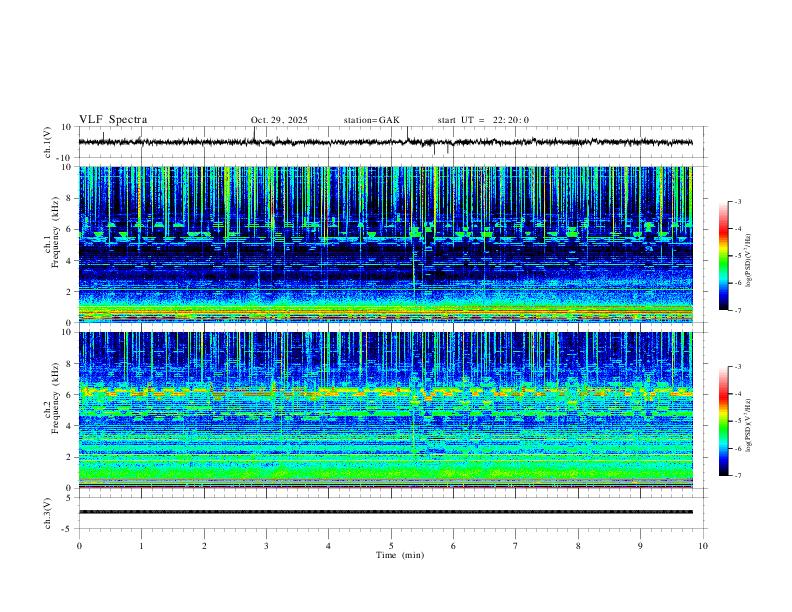Click the time axis tick label "1"
The width and height of the screenshot is (792, 612).
point(141,546)
